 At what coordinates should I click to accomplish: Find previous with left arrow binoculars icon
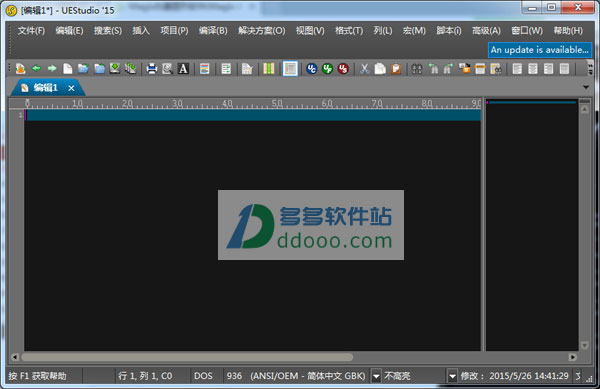point(433,68)
